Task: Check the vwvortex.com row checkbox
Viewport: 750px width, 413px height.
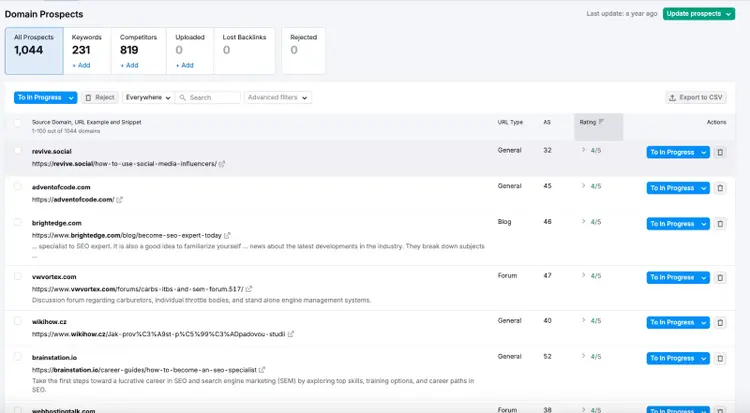Action: click(x=18, y=276)
